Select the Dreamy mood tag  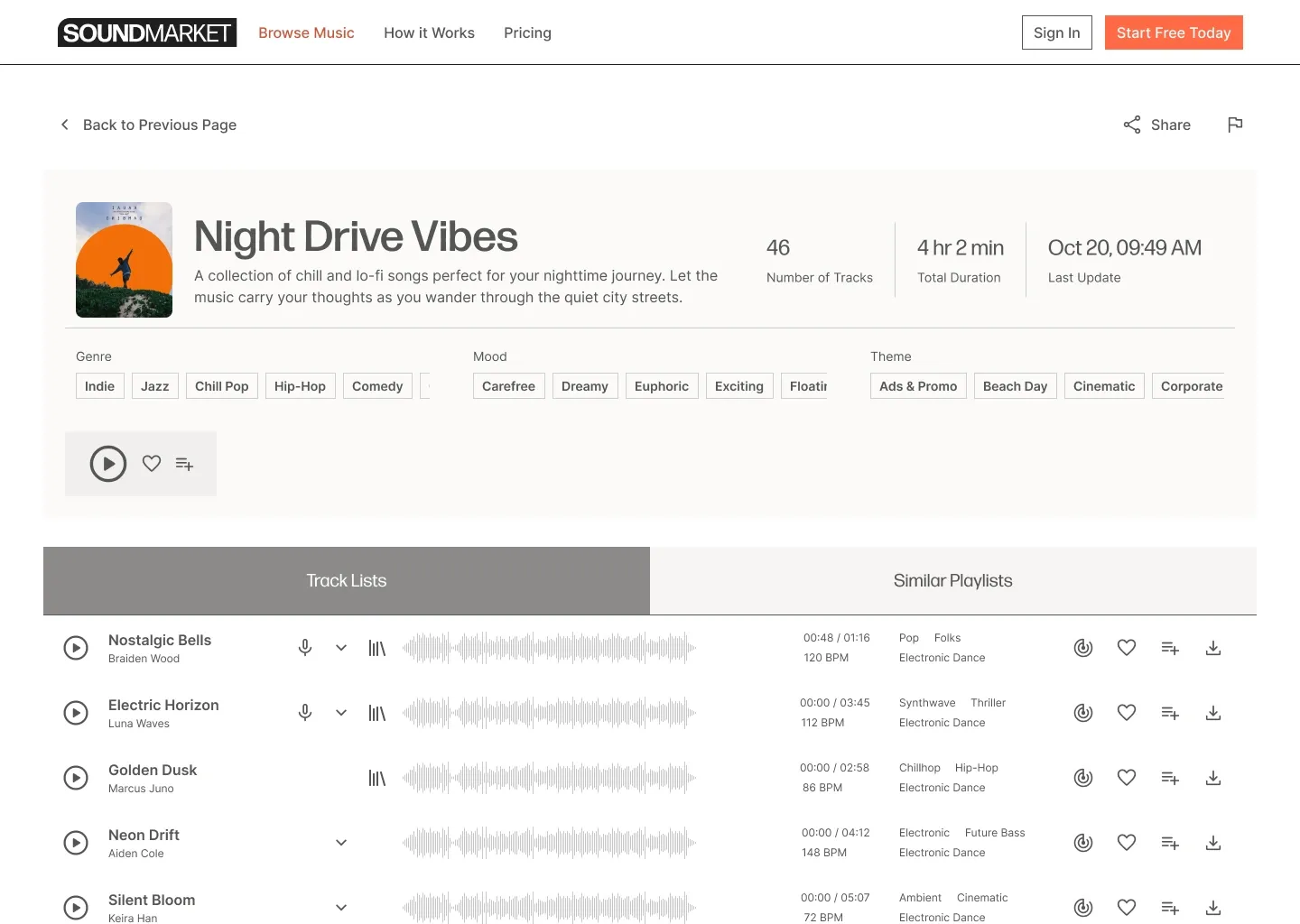coord(585,386)
